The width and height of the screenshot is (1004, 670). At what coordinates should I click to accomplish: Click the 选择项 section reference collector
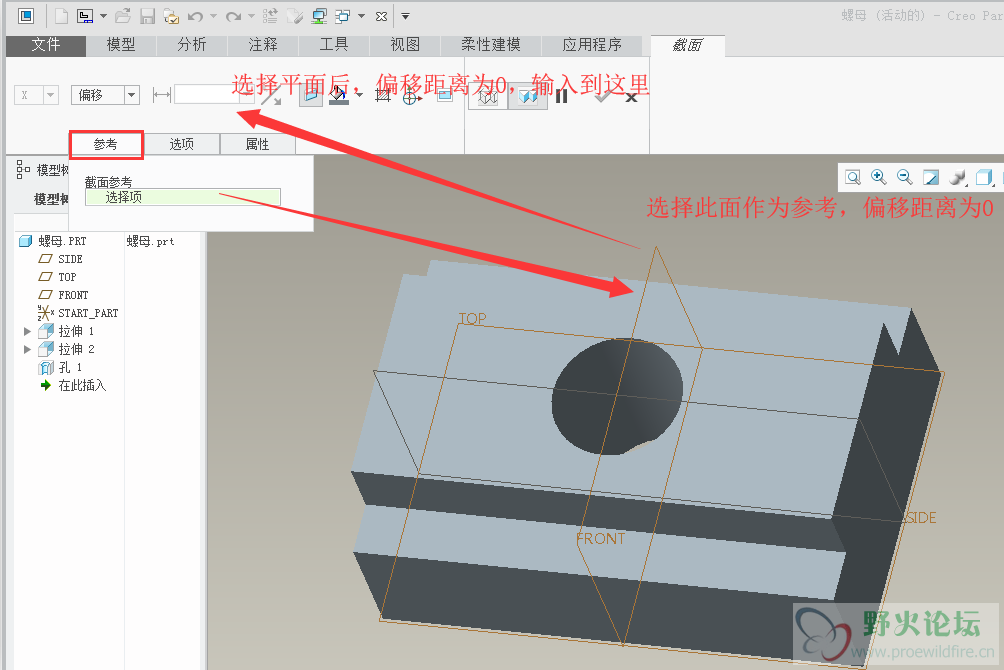[x=183, y=197]
